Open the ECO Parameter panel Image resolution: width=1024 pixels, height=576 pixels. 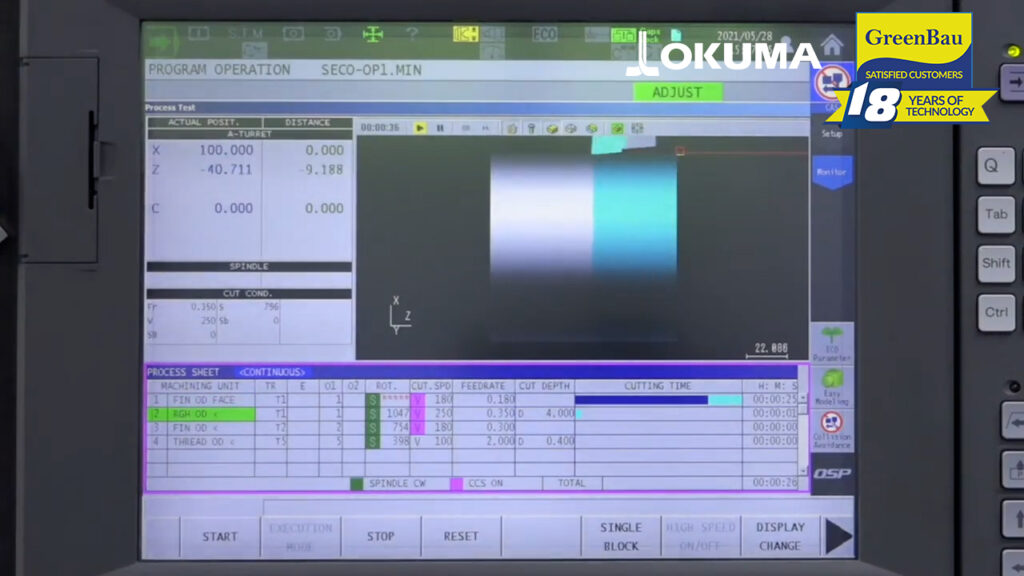pos(832,342)
